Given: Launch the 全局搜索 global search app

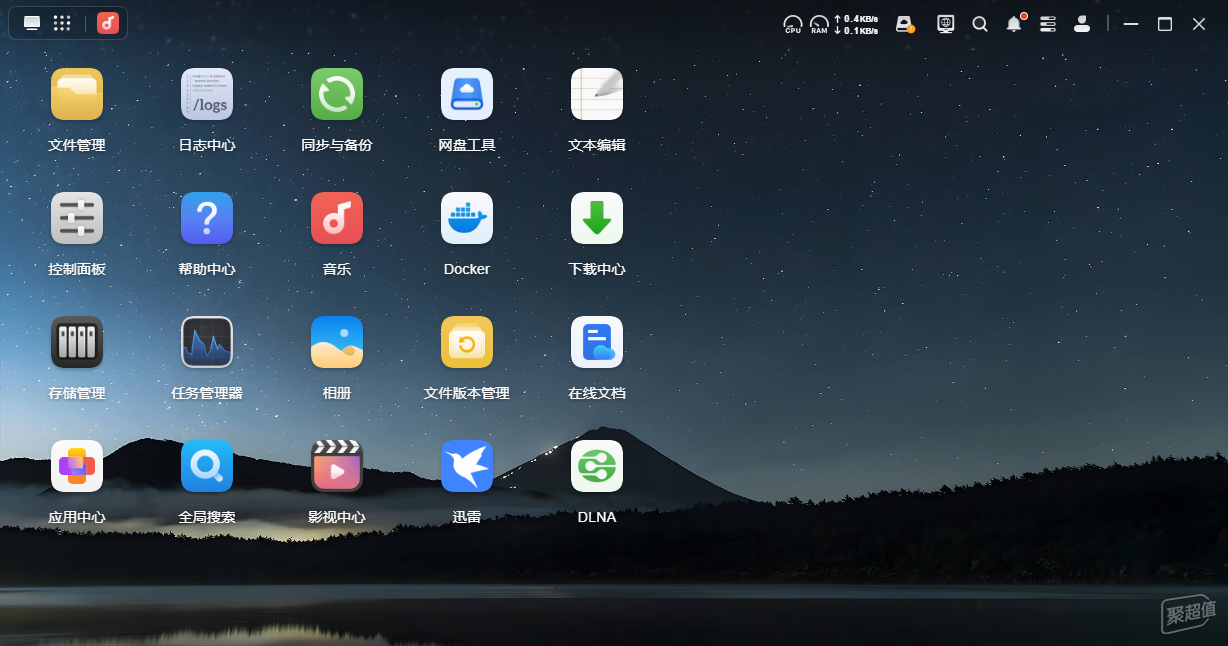Looking at the screenshot, I should click(x=207, y=466).
